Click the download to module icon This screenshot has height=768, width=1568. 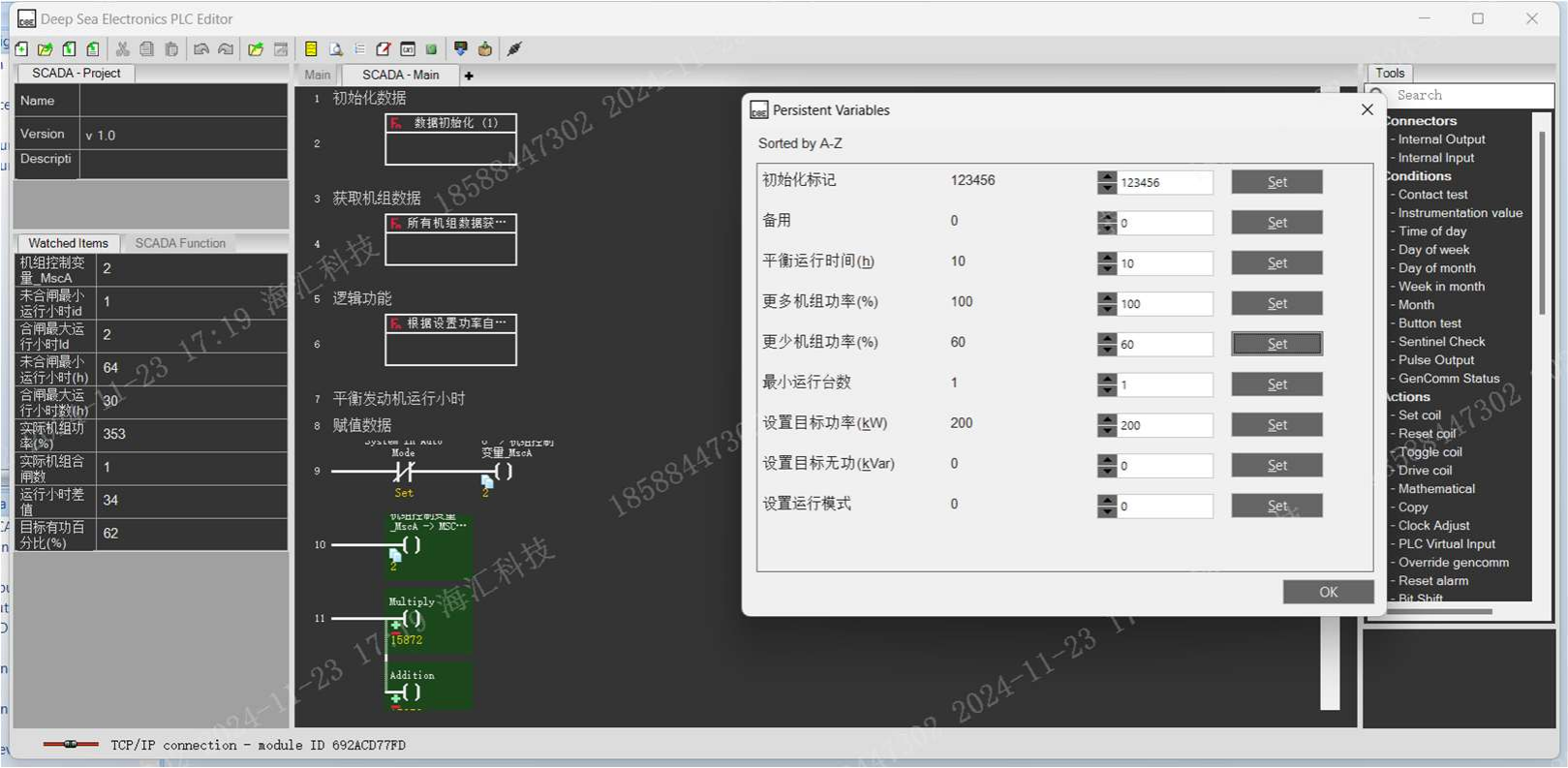[461, 48]
